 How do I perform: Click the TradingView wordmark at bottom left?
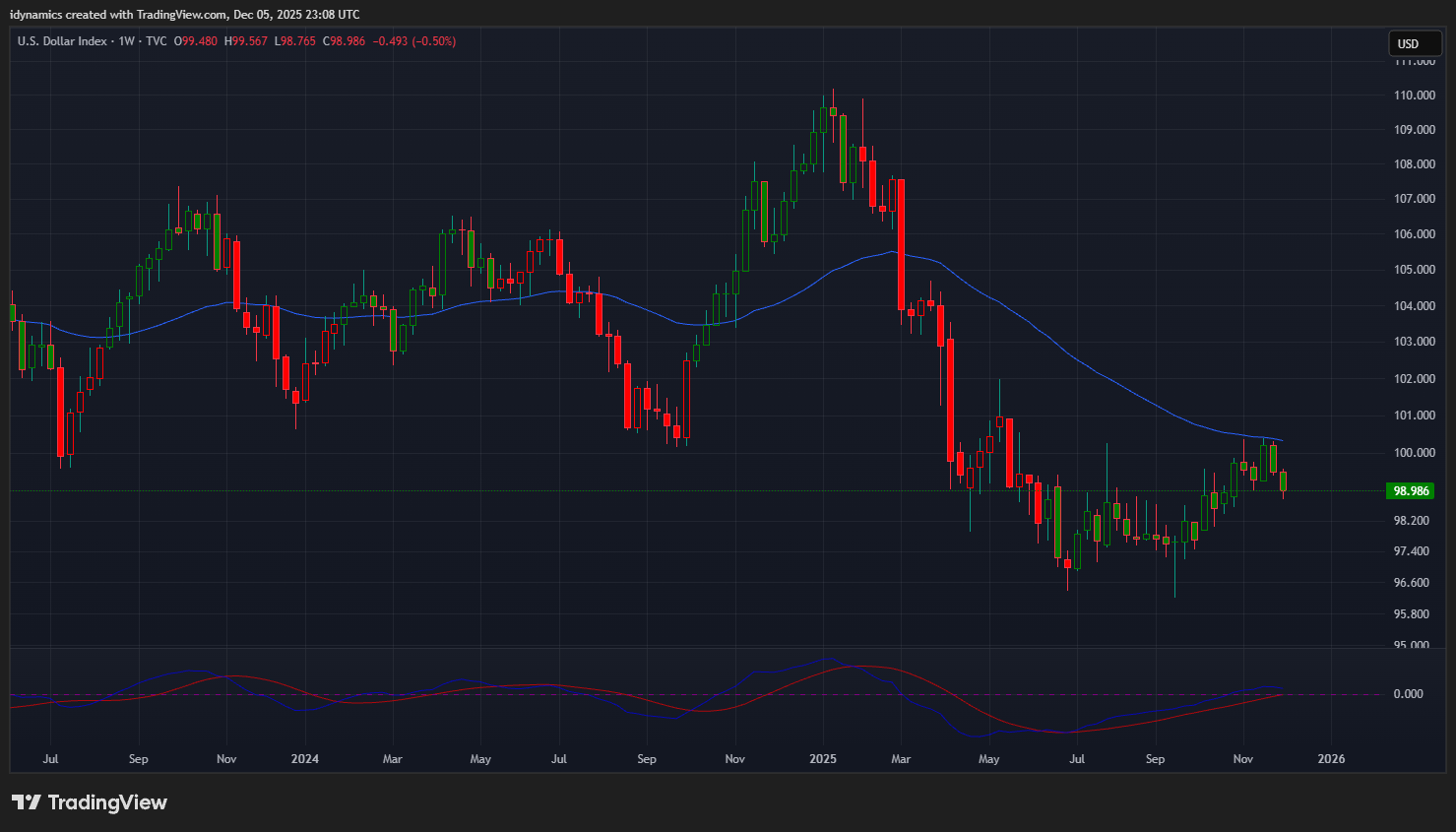click(107, 802)
